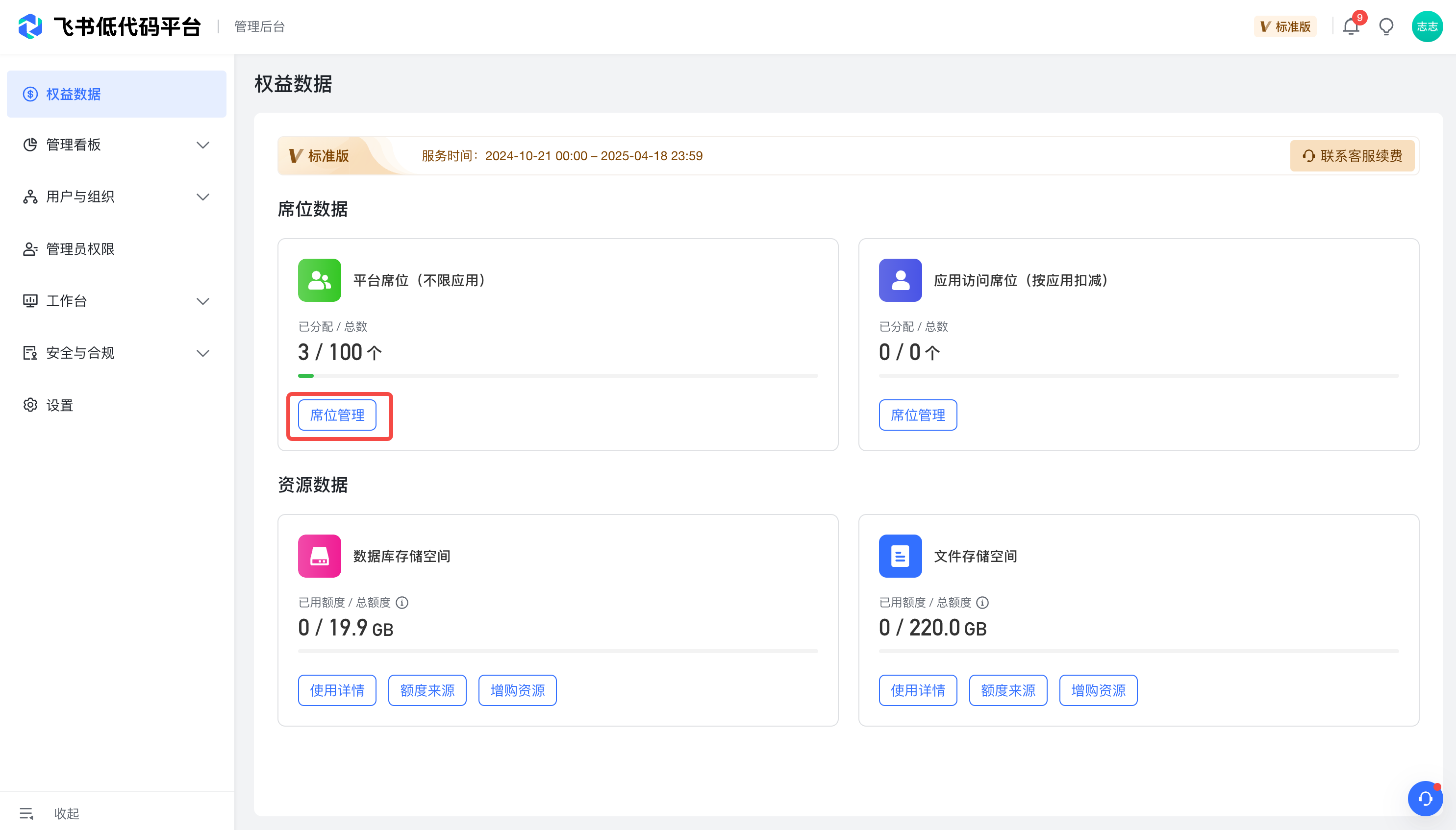Open the 志志 user avatar menu
Screen dimensions: 1456x830
(1427, 27)
